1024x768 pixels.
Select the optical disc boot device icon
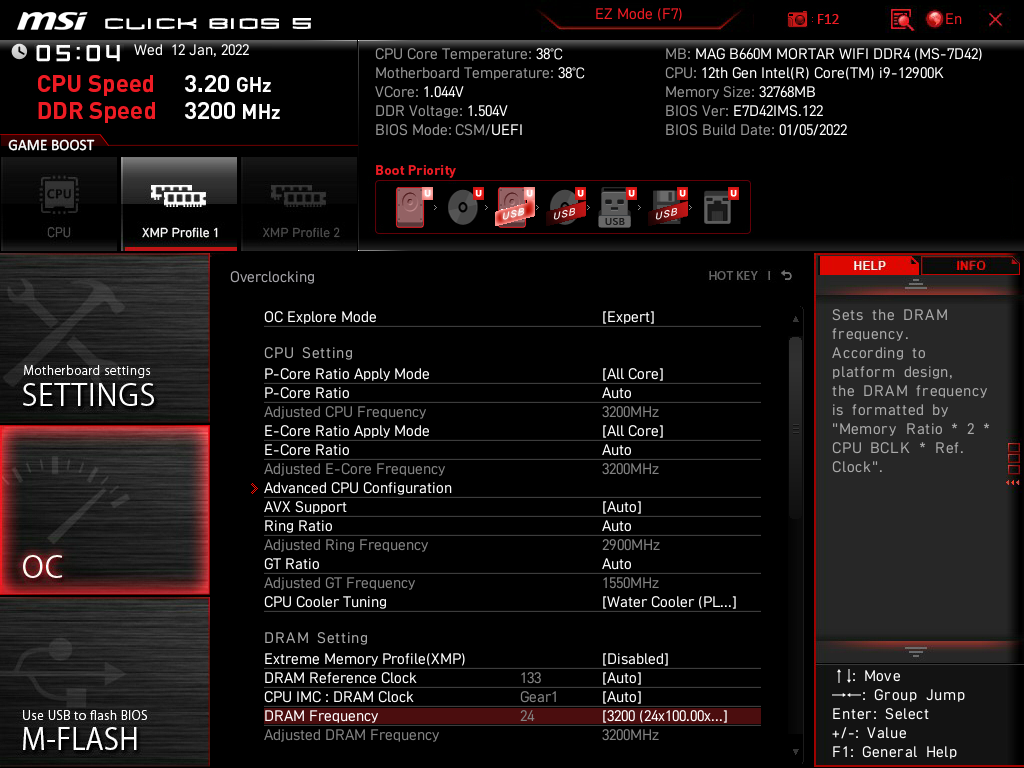(464, 207)
